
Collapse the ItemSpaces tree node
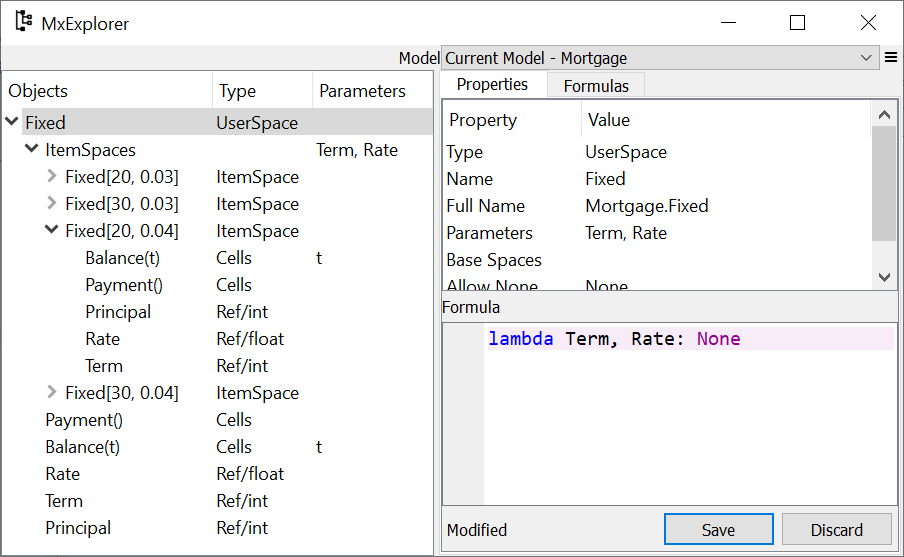click(32, 150)
